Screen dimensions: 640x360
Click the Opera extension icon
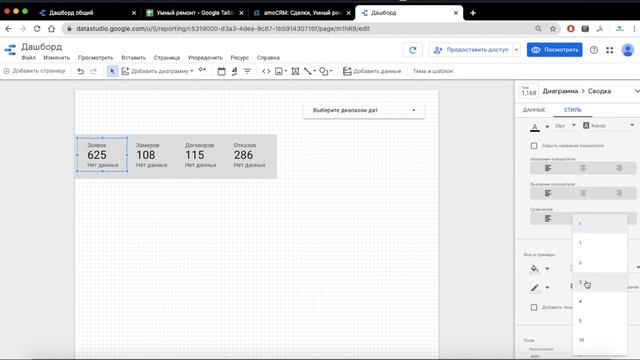(x=571, y=29)
